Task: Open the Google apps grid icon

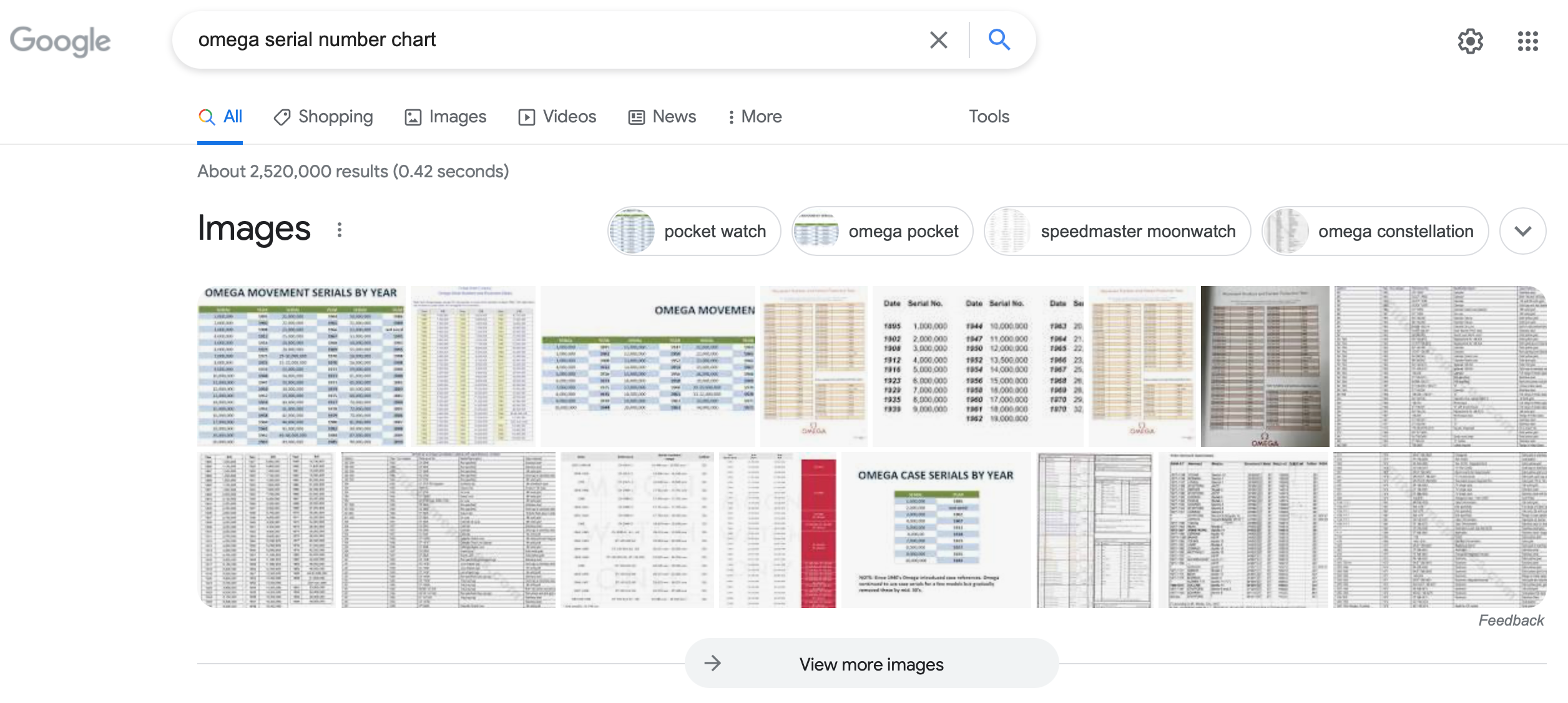Action: tap(1527, 41)
